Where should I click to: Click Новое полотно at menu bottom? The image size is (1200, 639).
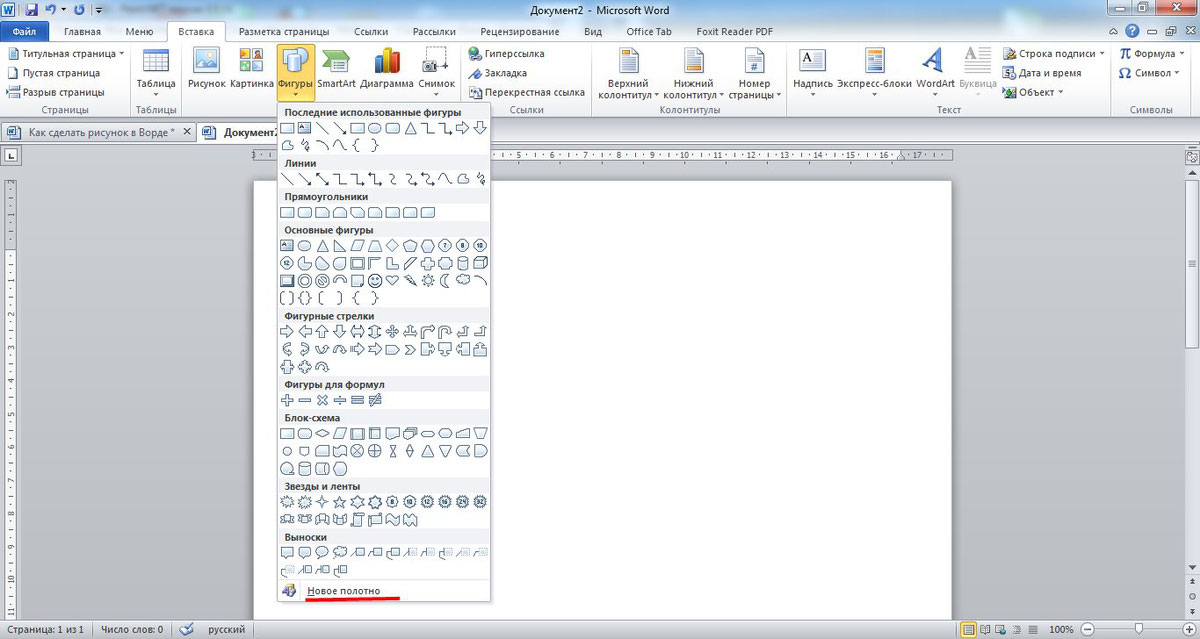click(343, 591)
